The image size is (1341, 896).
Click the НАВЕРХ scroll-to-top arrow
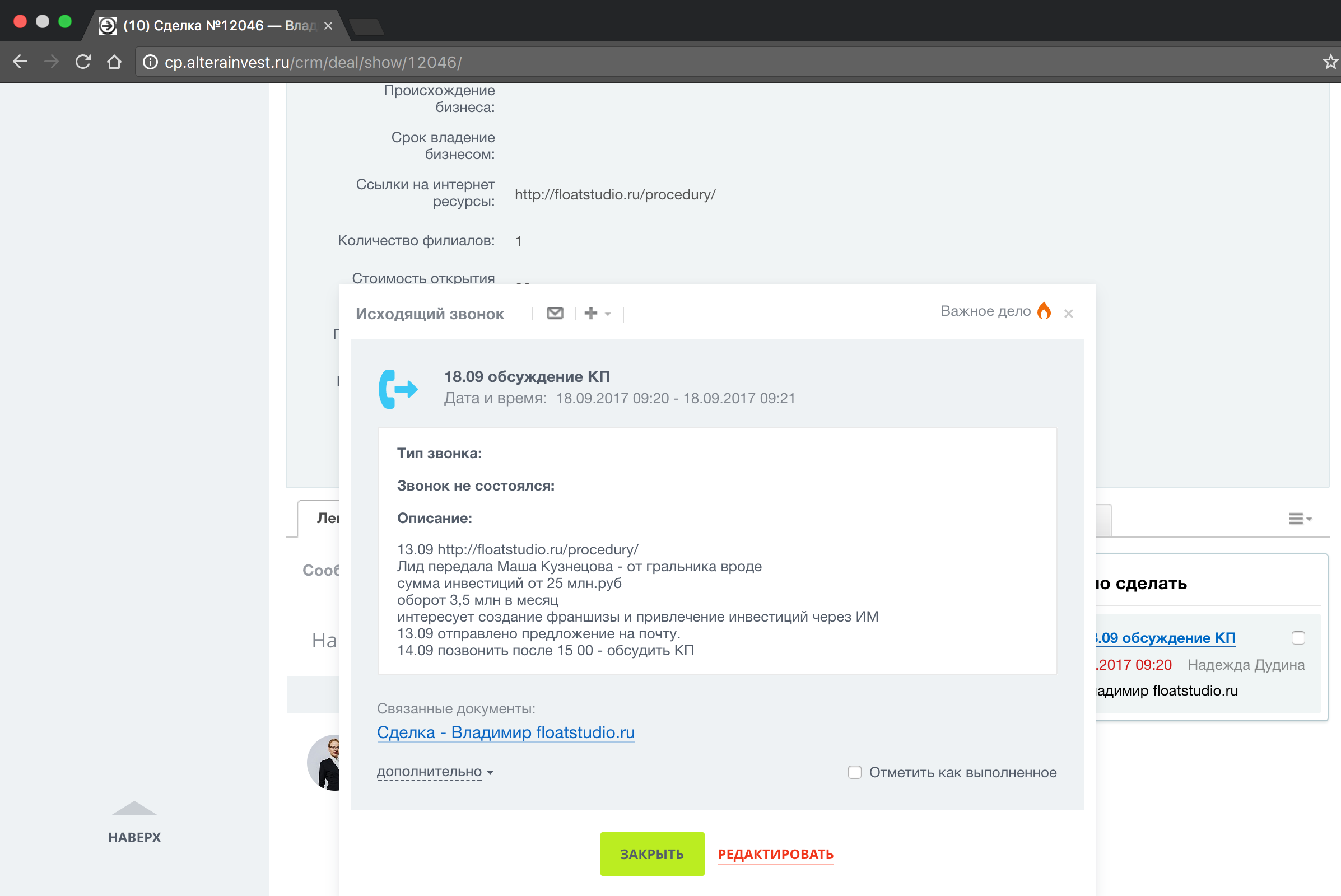pos(134,811)
